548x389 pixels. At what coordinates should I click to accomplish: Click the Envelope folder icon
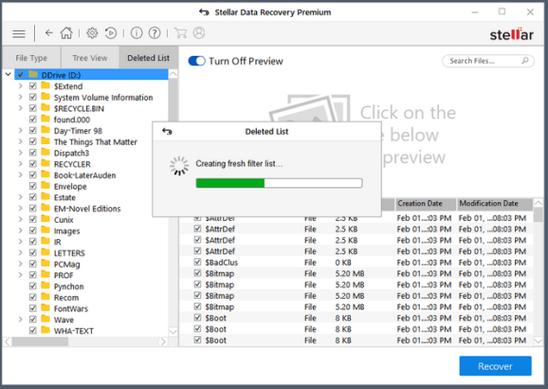(45, 186)
